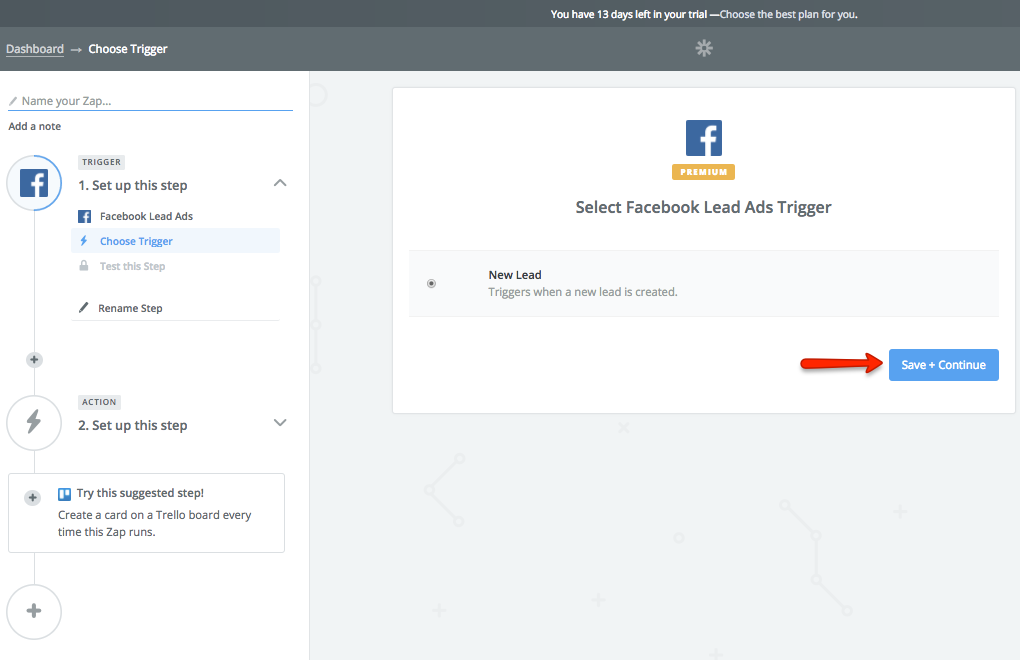Click the pencil icon by Zap name
Screen dimensions: 1020x660
pos(12,101)
